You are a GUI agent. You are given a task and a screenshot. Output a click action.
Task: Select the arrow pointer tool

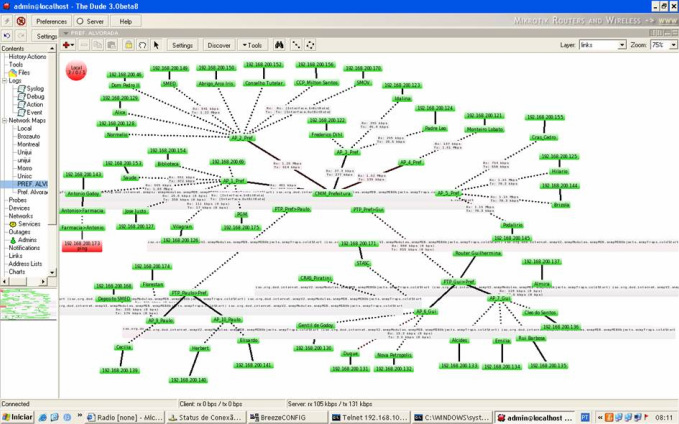pyautogui.click(x=155, y=45)
